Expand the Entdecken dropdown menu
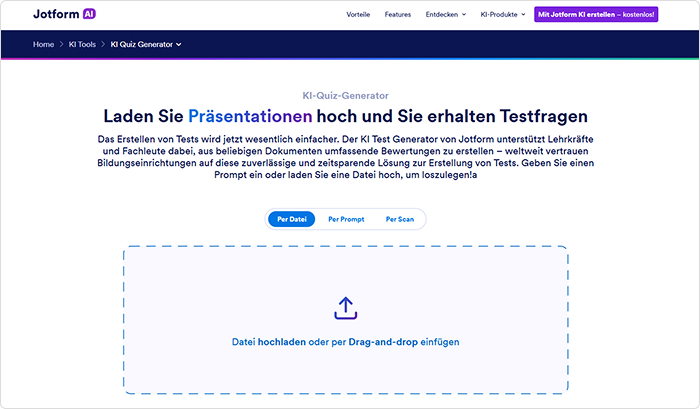The image size is (700, 409). [446, 14]
